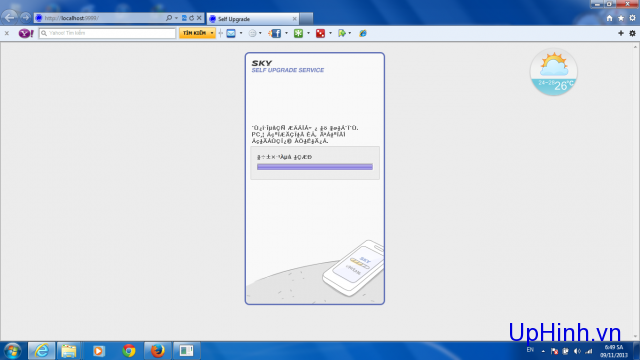
Task: Click the green arrow document toolbar icon
Action: click(342, 33)
